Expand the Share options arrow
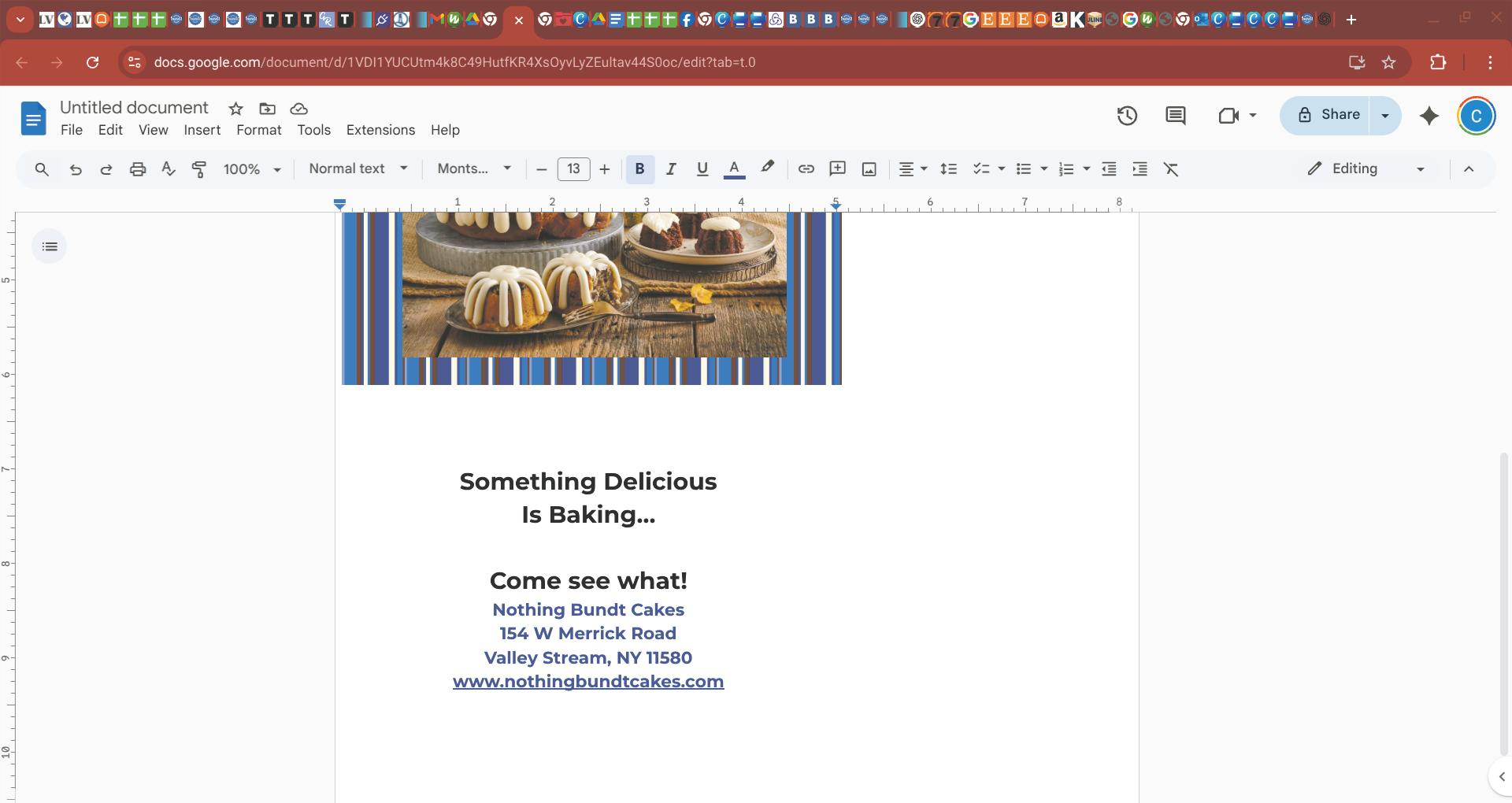Image resolution: width=1512 pixels, height=803 pixels. pos(1385,116)
